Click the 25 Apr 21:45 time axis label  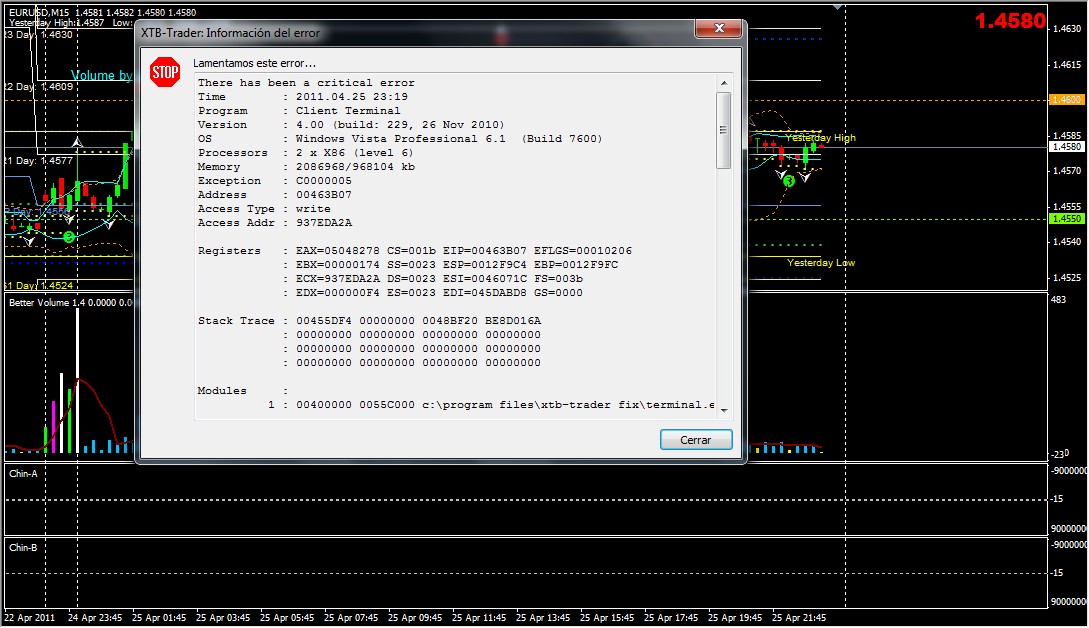[799, 618]
